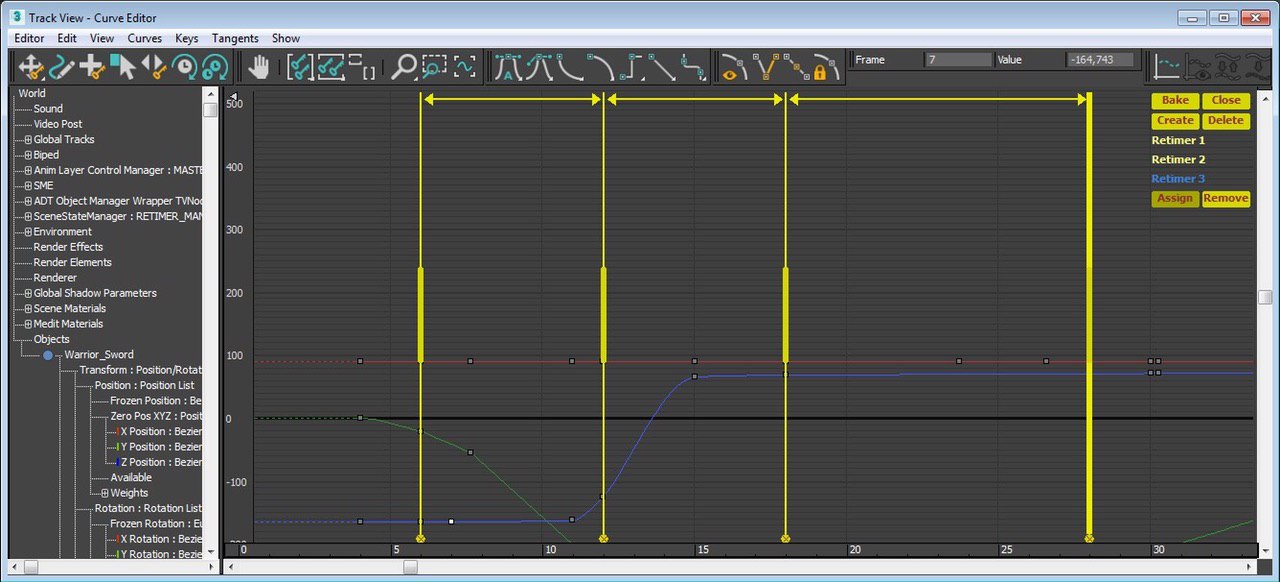Select Retimer 2 in the list
The image size is (1280, 582).
pos(1178,160)
